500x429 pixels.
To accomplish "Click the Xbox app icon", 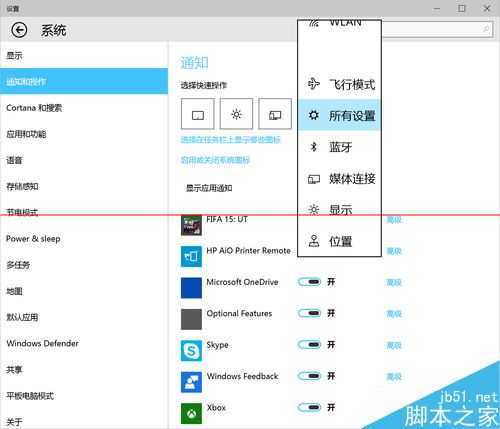I will pyautogui.click(x=191, y=413).
